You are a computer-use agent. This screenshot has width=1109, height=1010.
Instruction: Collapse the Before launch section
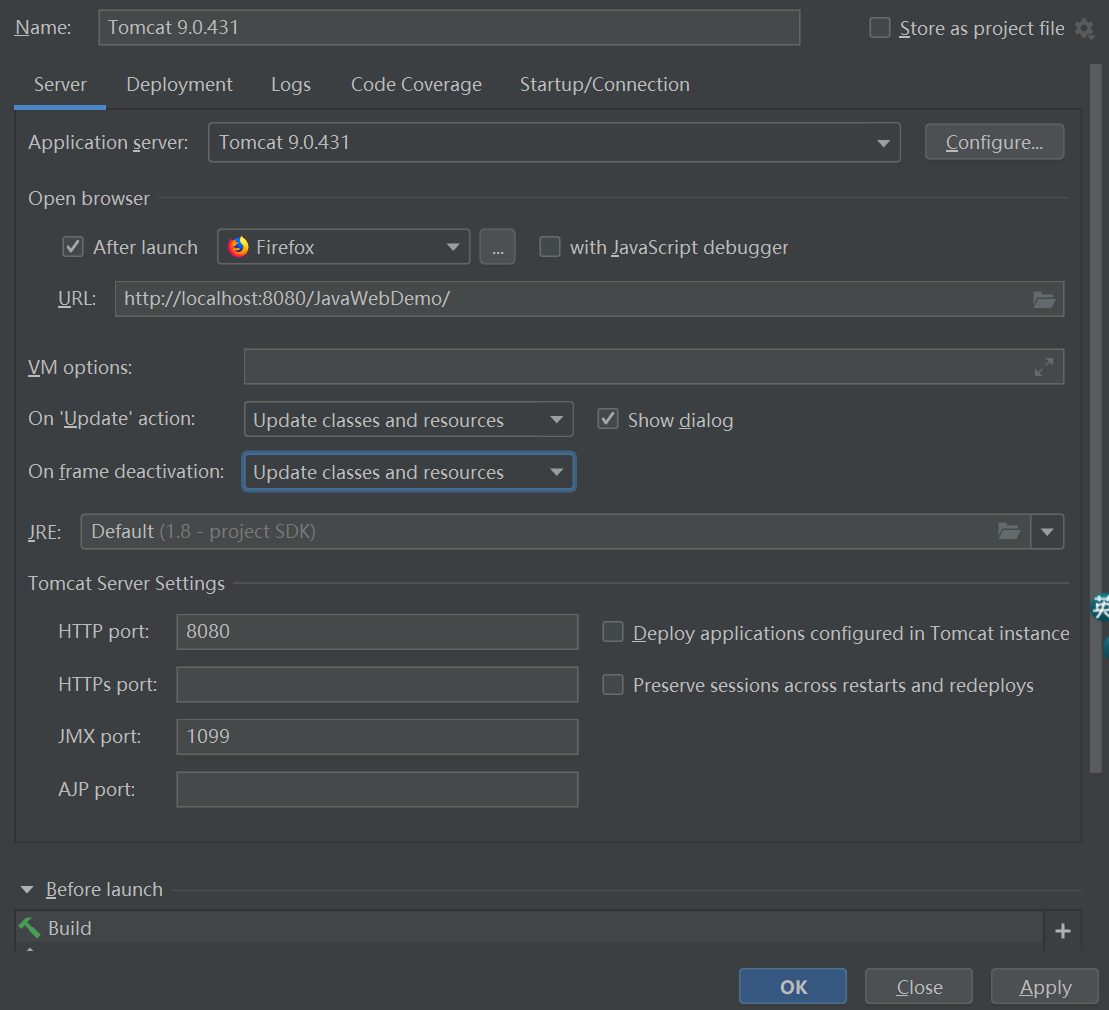coord(27,890)
